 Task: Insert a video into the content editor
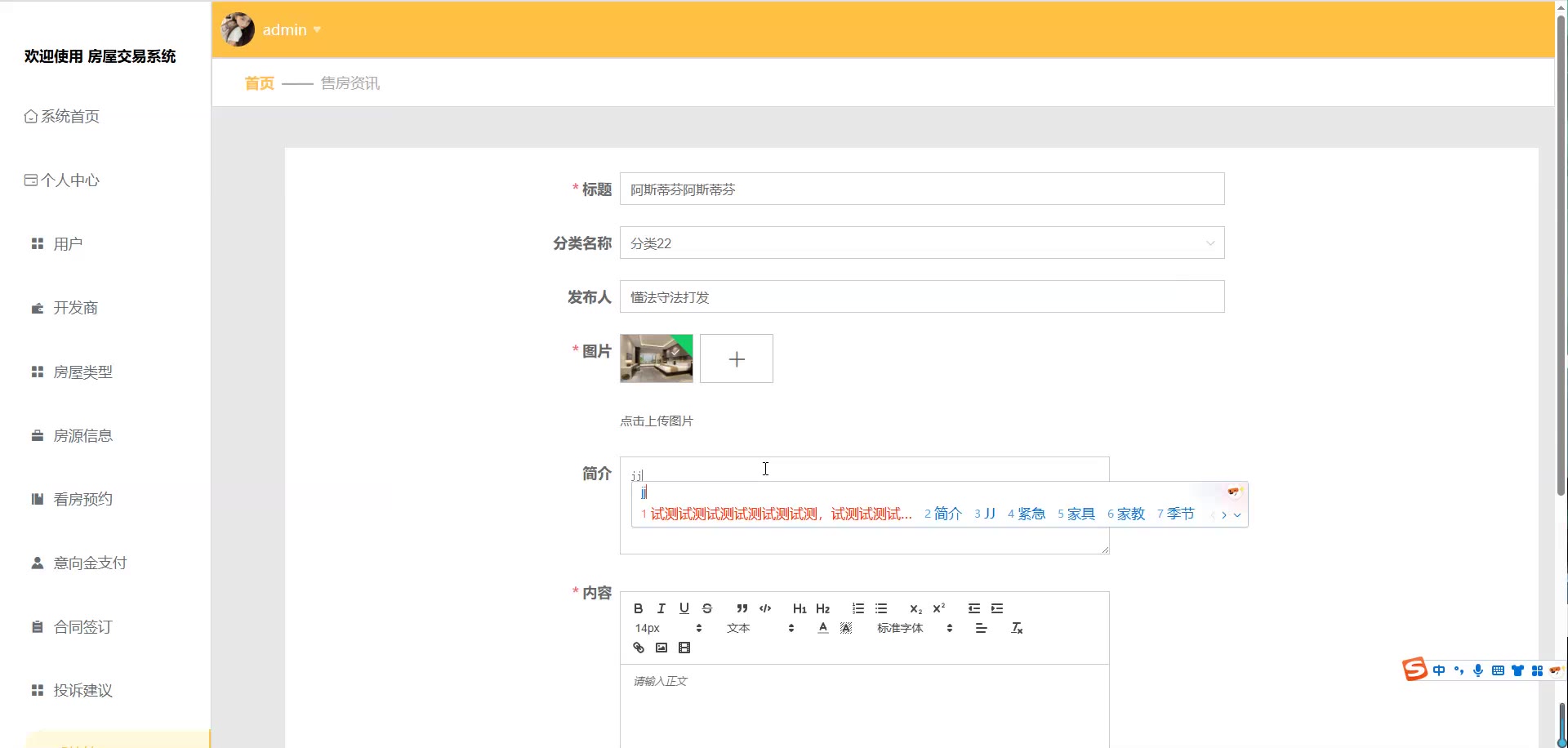point(684,648)
